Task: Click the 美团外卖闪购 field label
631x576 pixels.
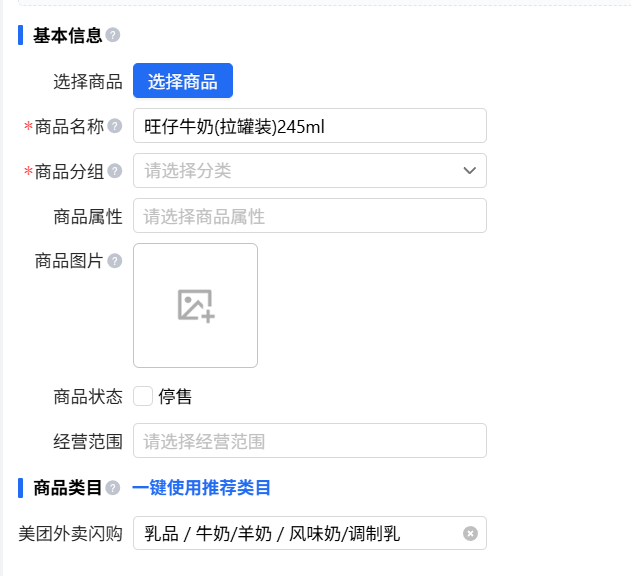Action: point(70,533)
